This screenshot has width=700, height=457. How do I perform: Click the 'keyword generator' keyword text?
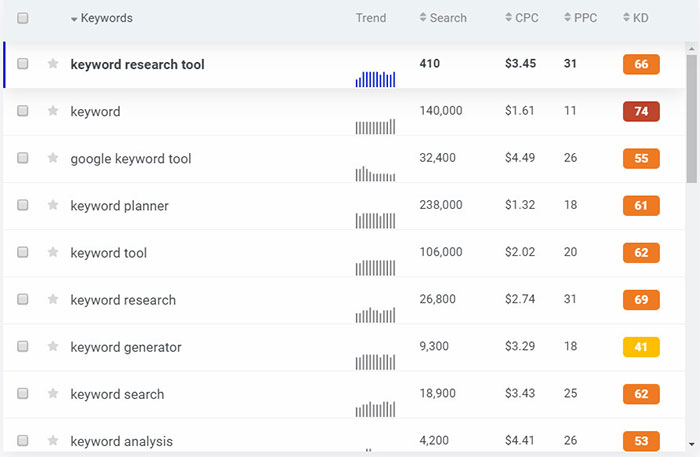[x=126, y=347]
